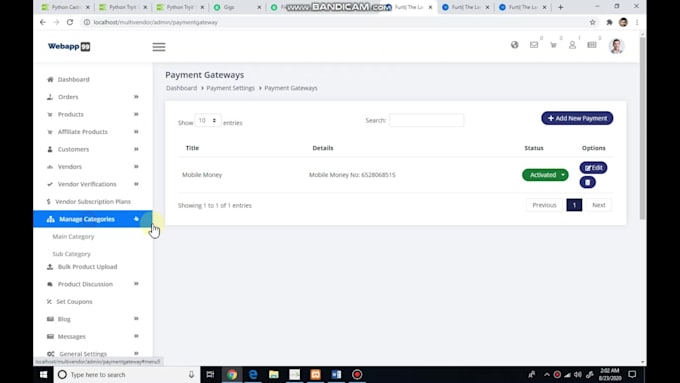Screen dimensions: 680x383
Task: Click Add New Payment button
Action: [577, 118]
